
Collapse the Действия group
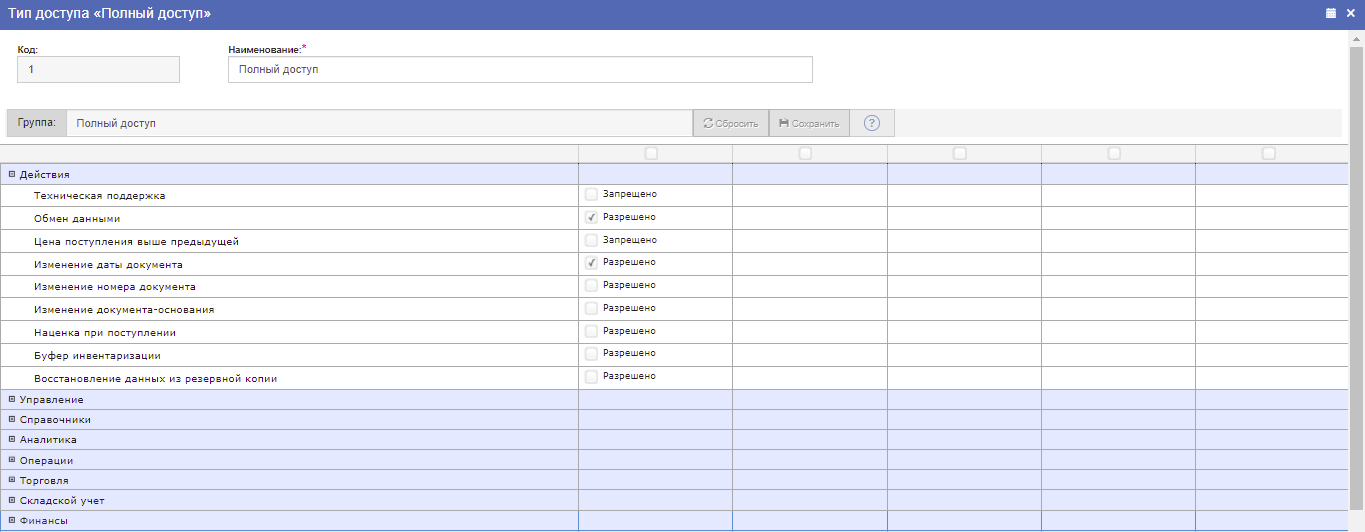(12, 174)
